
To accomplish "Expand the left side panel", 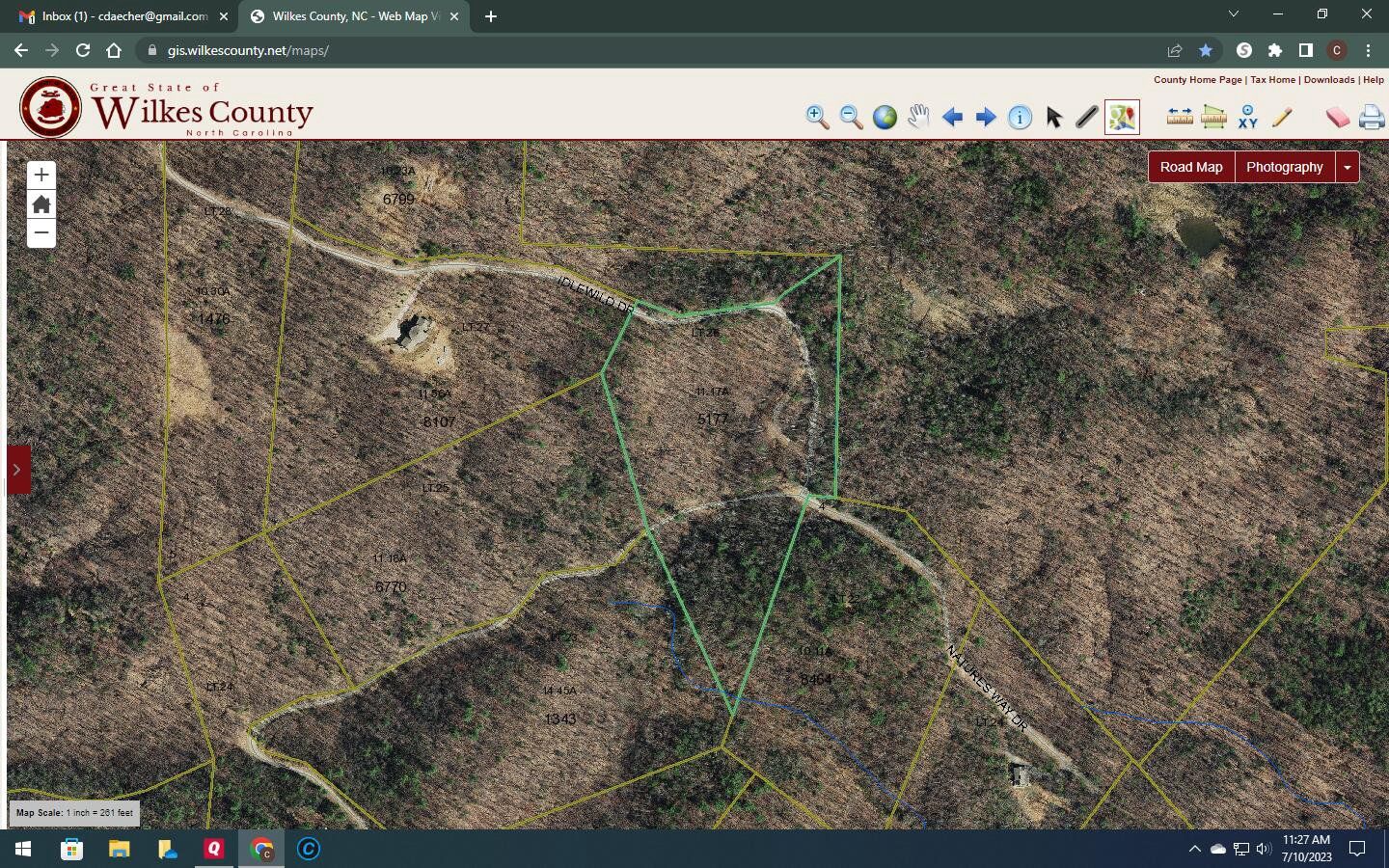I will (16, 470).
